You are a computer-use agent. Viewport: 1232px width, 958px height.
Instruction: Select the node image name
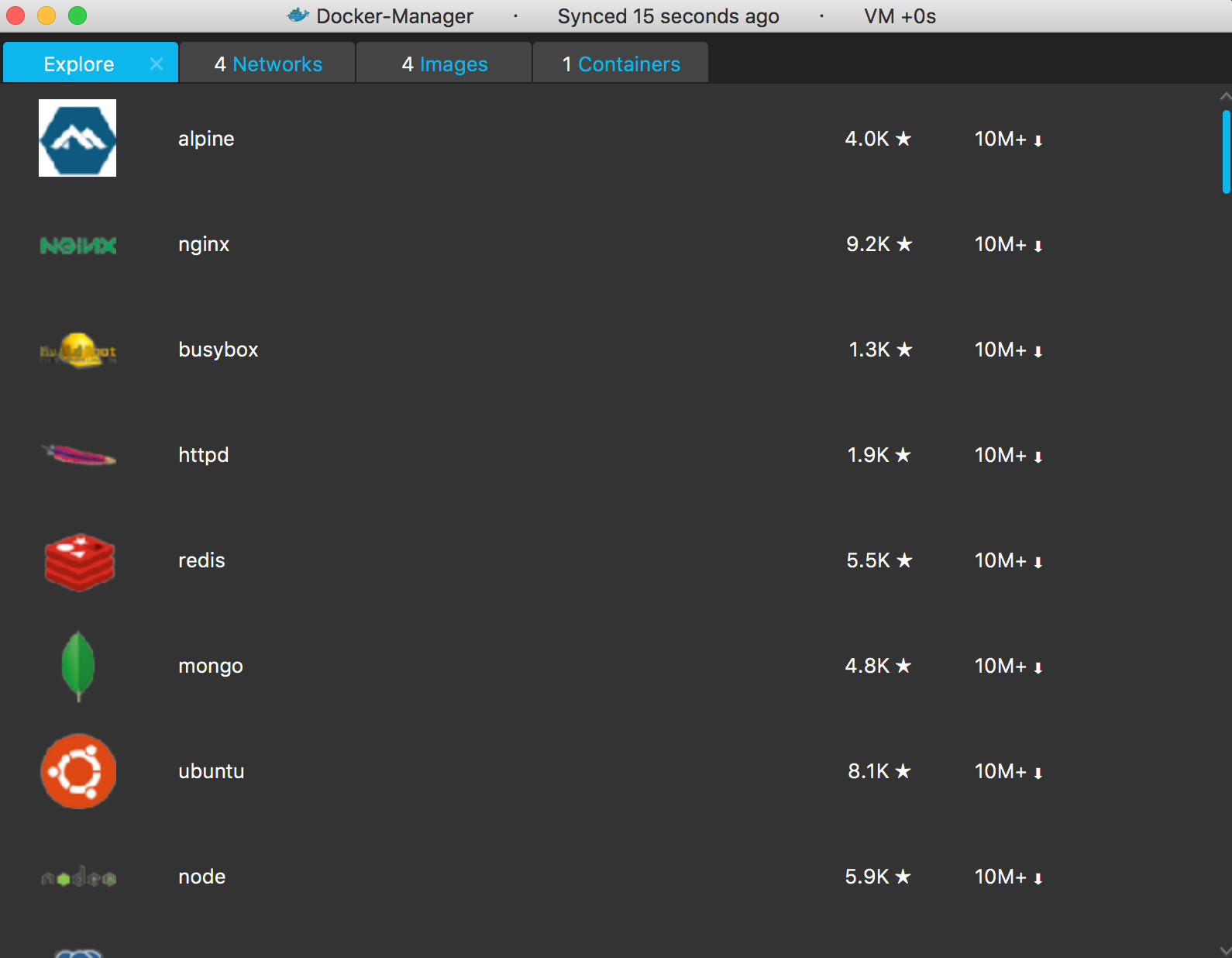(x=202, y=877)
